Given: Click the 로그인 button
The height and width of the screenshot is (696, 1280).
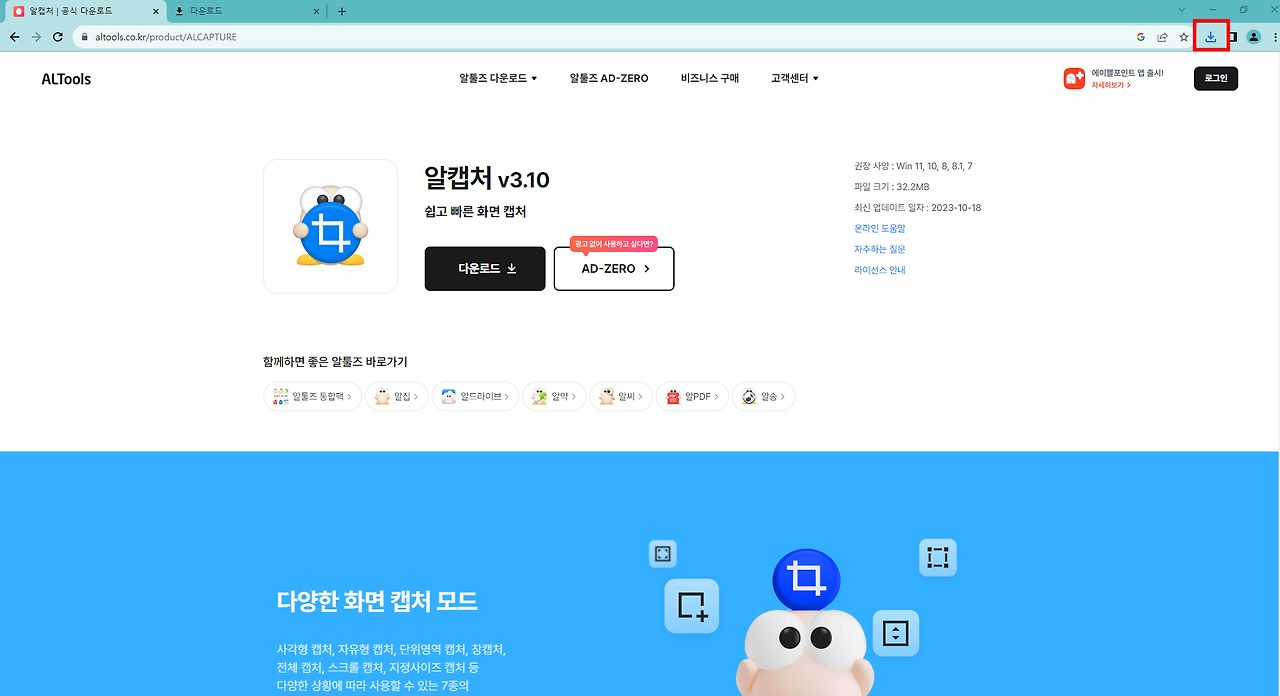Looking at the screenshot, I should (1216, 78).
